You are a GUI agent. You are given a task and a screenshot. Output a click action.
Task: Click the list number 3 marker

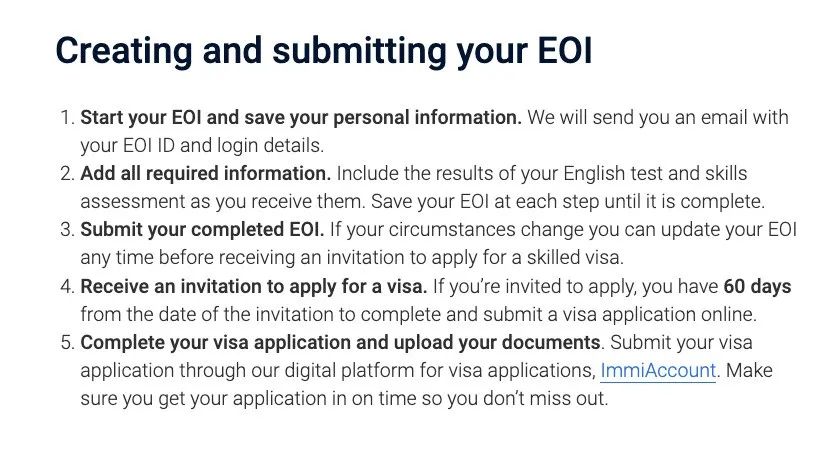[x=67, y=230]
